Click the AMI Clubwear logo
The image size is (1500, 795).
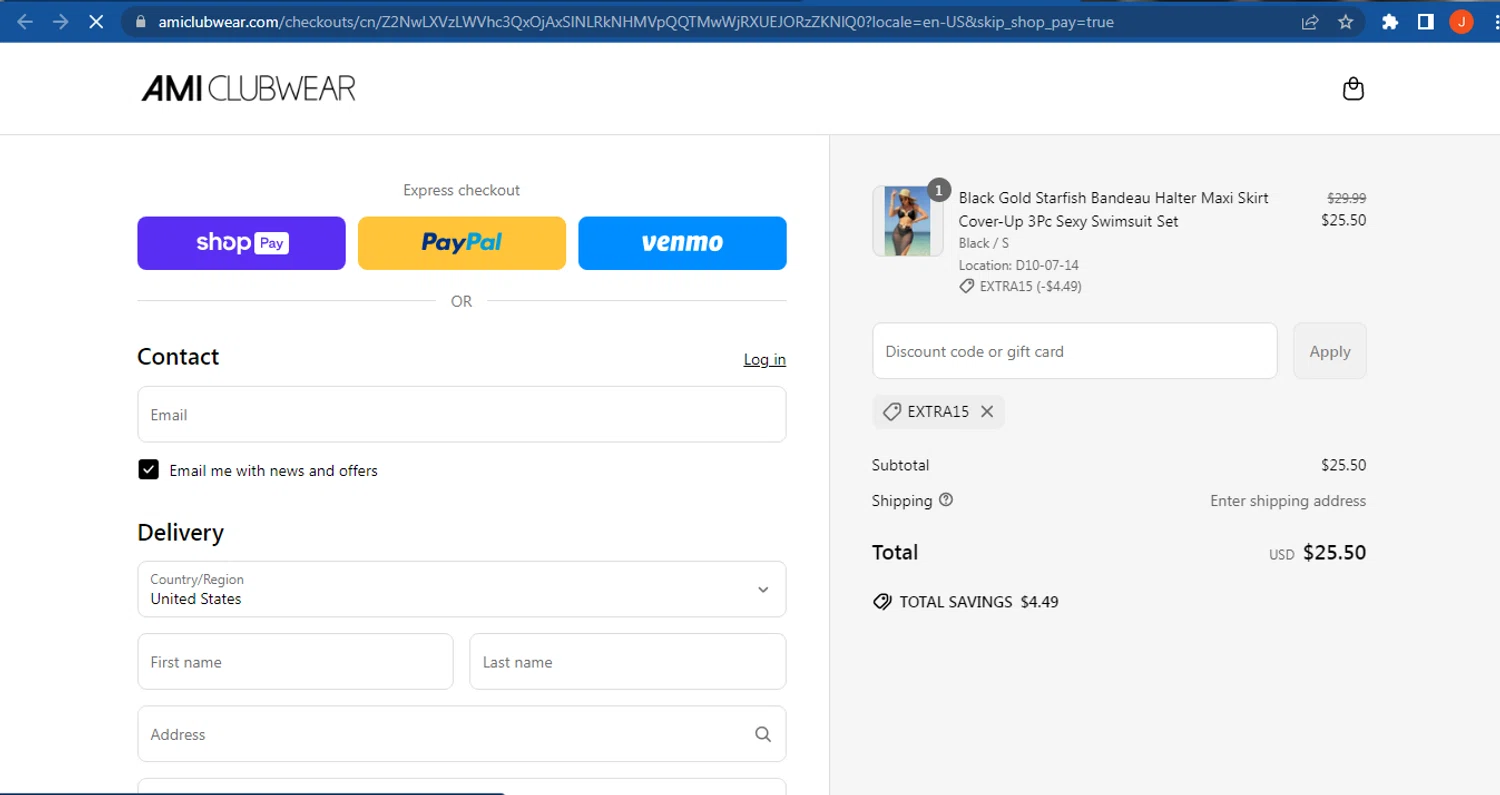pyautogui.click(x=248, y=89)
